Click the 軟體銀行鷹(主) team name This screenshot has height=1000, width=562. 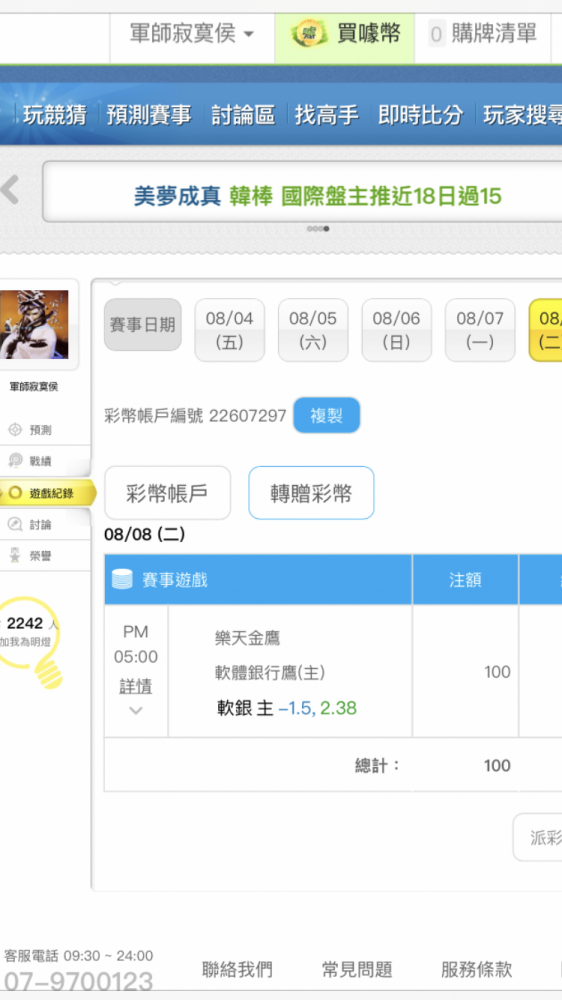point(270,672)
